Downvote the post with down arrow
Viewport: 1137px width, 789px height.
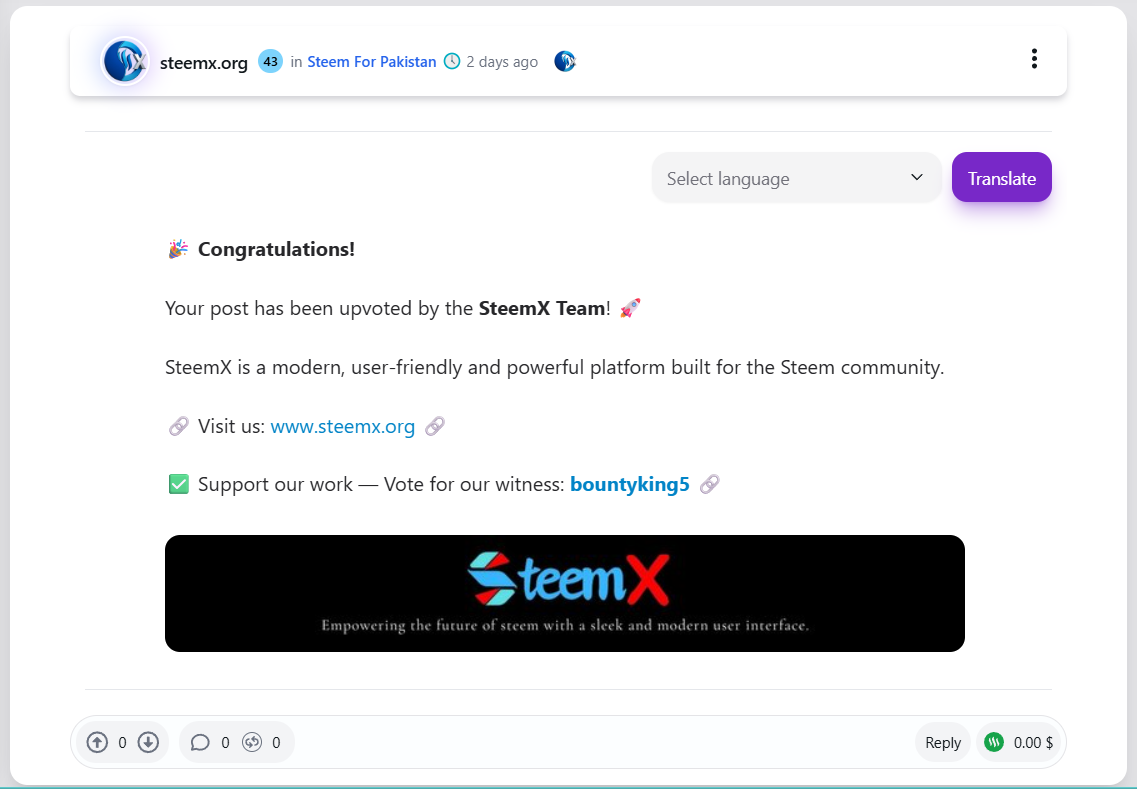coord(148,743)
